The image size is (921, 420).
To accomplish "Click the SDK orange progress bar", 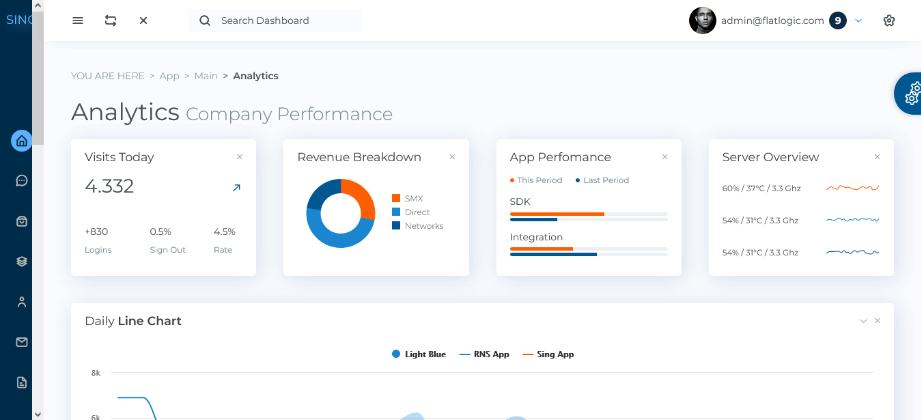I will [x=557, y=214].
